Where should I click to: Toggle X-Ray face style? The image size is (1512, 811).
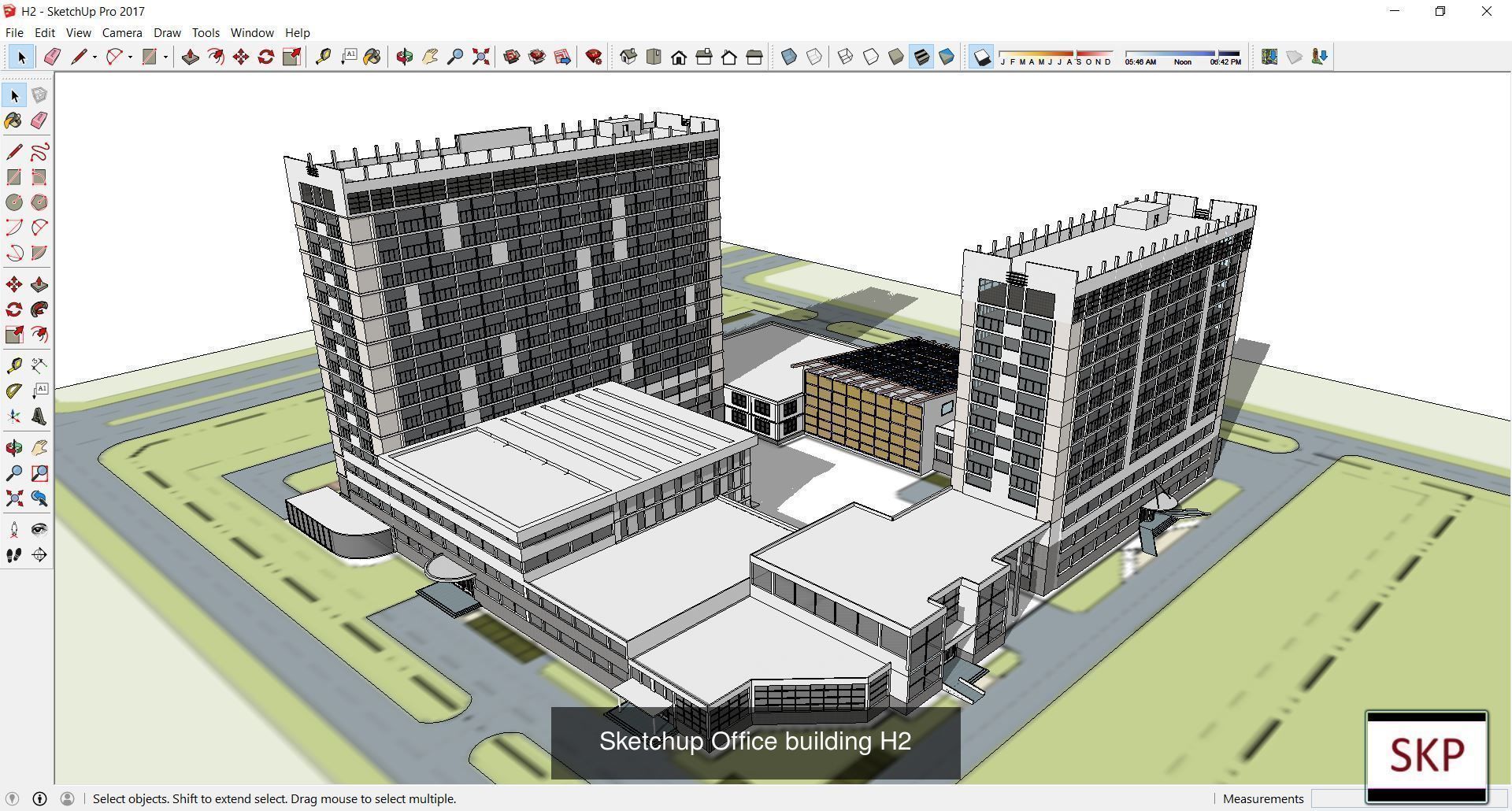pyautogui.click(x=788, y=57)
